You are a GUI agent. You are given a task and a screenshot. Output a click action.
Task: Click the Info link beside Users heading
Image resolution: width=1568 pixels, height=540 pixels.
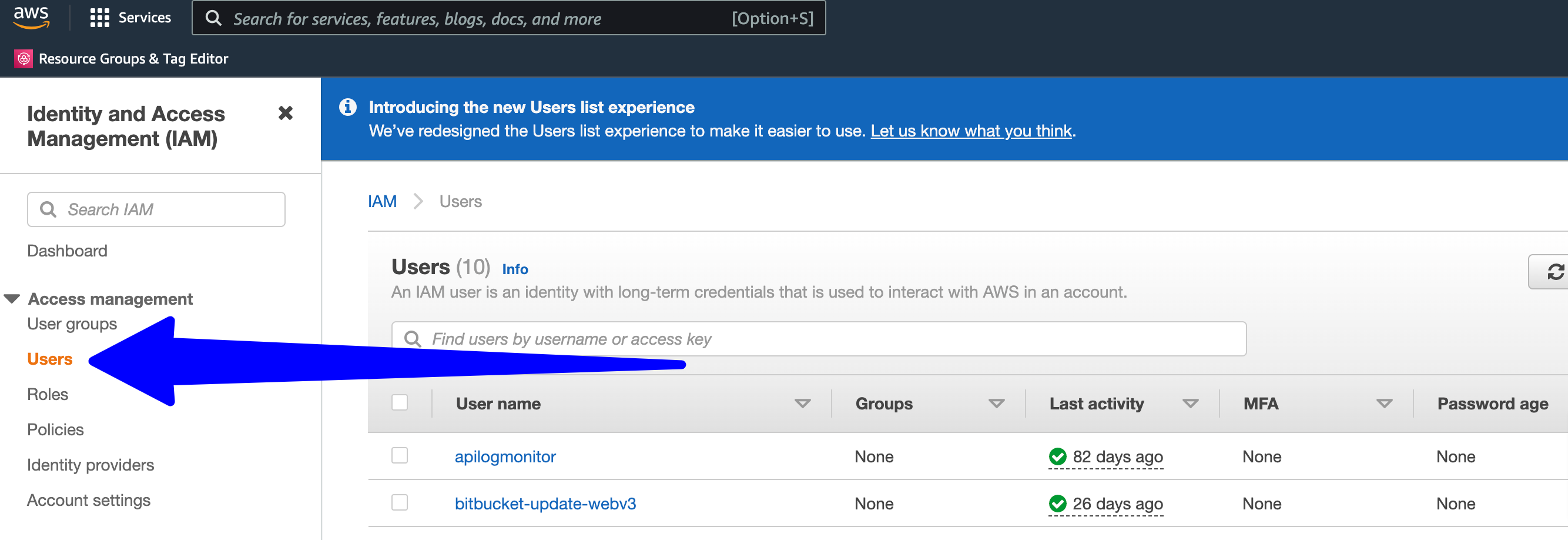click(515, 269)
